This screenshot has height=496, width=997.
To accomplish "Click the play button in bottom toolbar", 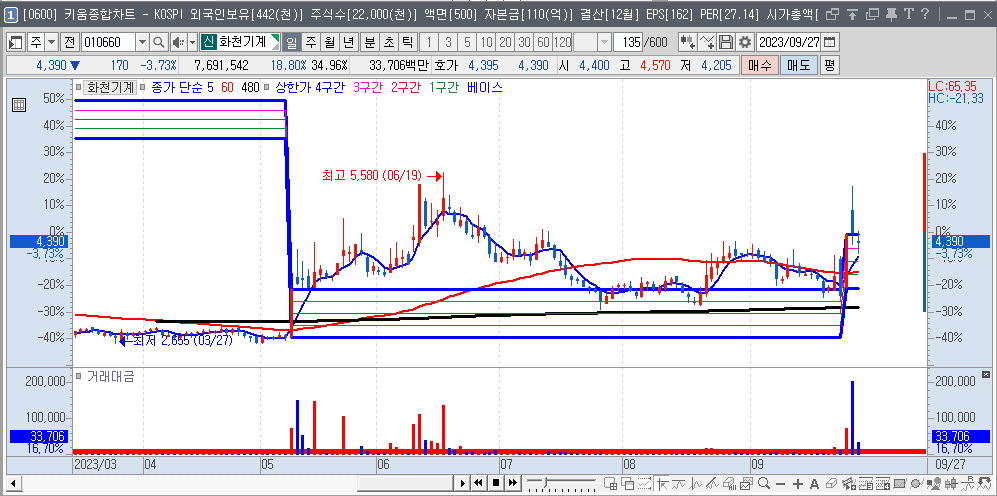I will click(x=464, y=483).
